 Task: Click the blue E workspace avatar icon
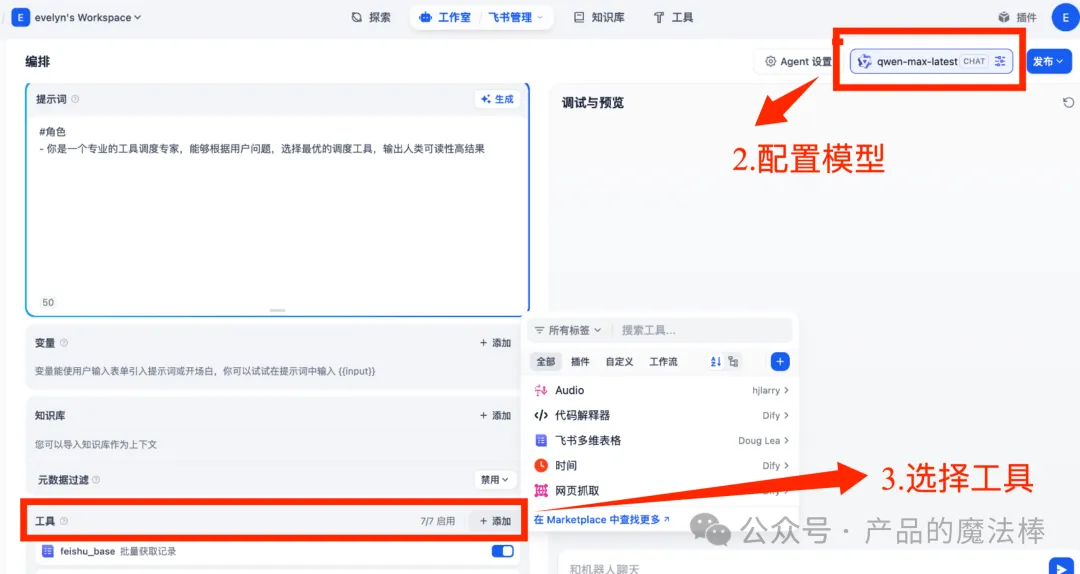20,17
